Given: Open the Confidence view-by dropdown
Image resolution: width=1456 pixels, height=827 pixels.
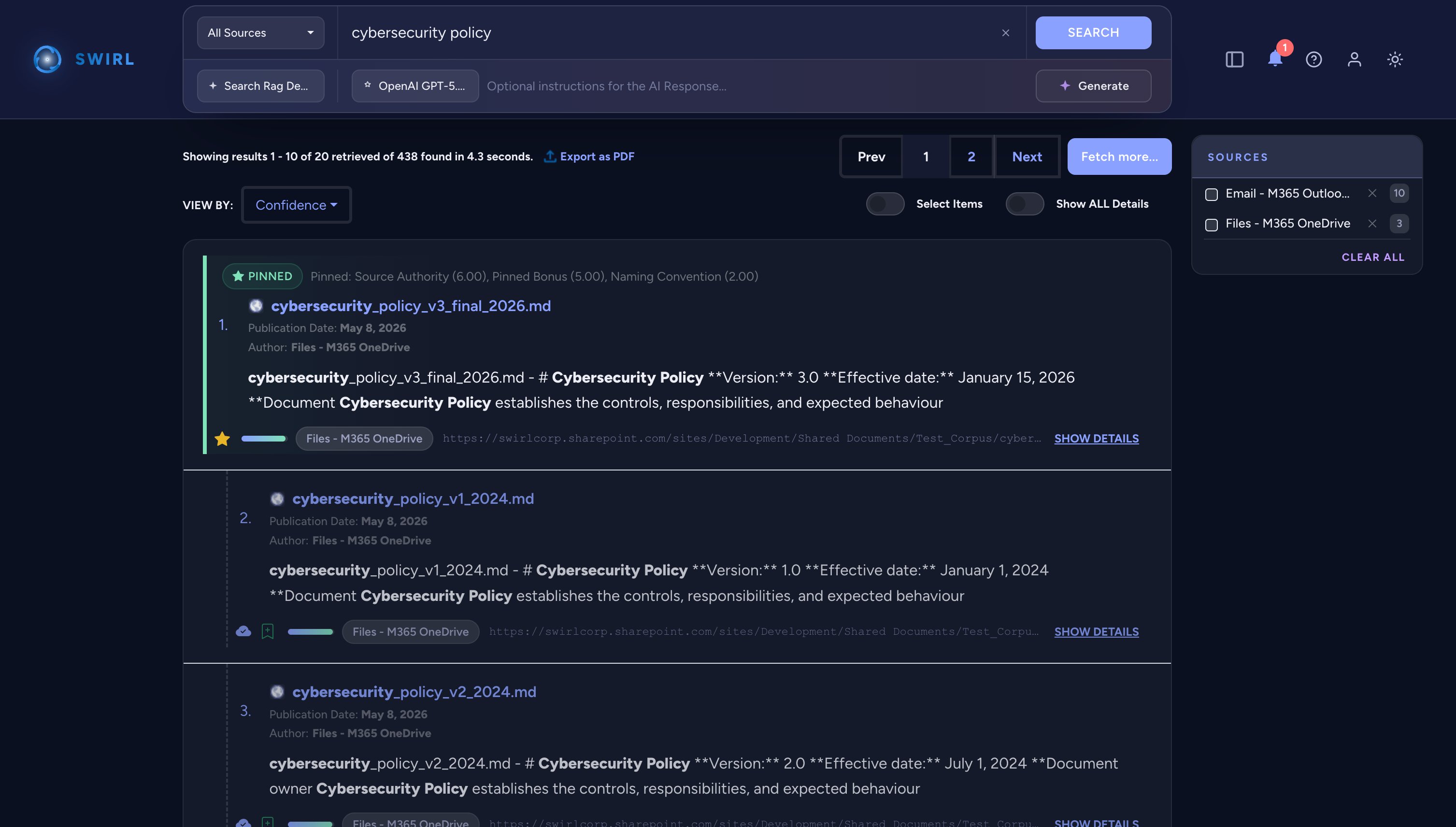Looking at the screenshot, I should coord(297,205).
